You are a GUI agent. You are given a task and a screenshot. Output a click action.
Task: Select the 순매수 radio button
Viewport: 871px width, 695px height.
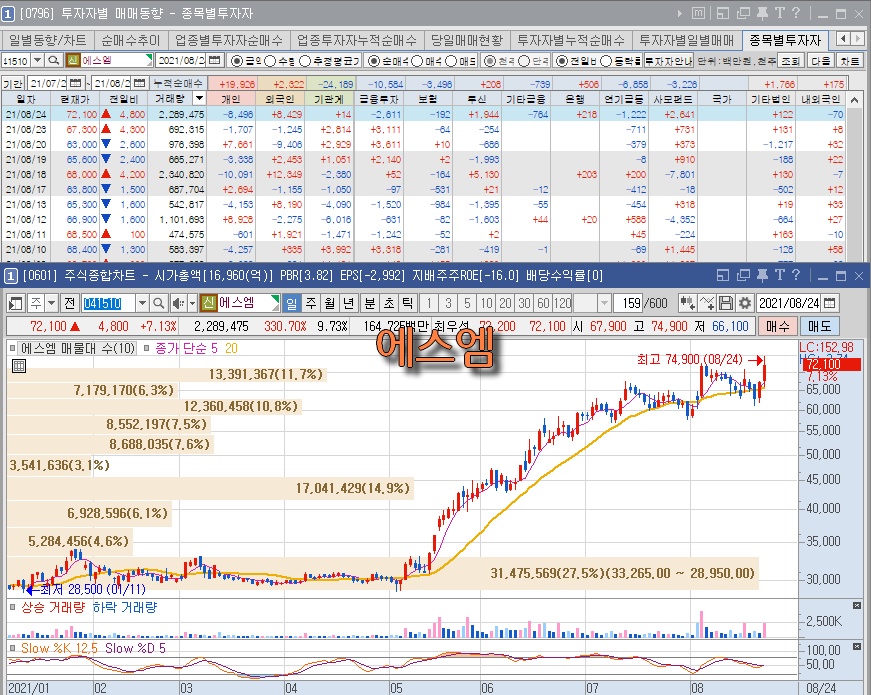coord(374,61)
